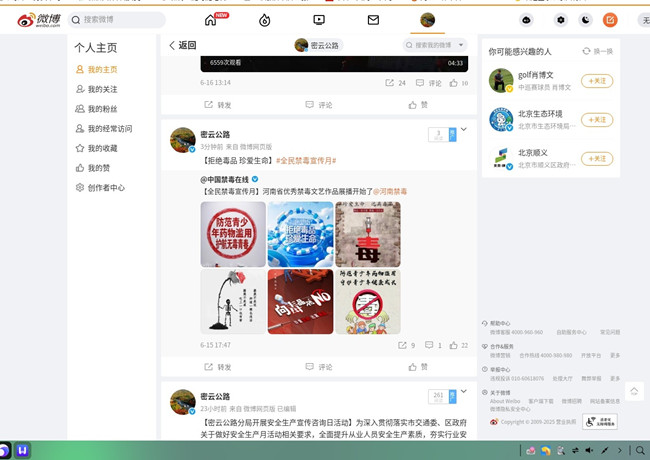This screenshot has height=460, width=650.
Task: Click the 返回 back button
Action: [182, 45]
